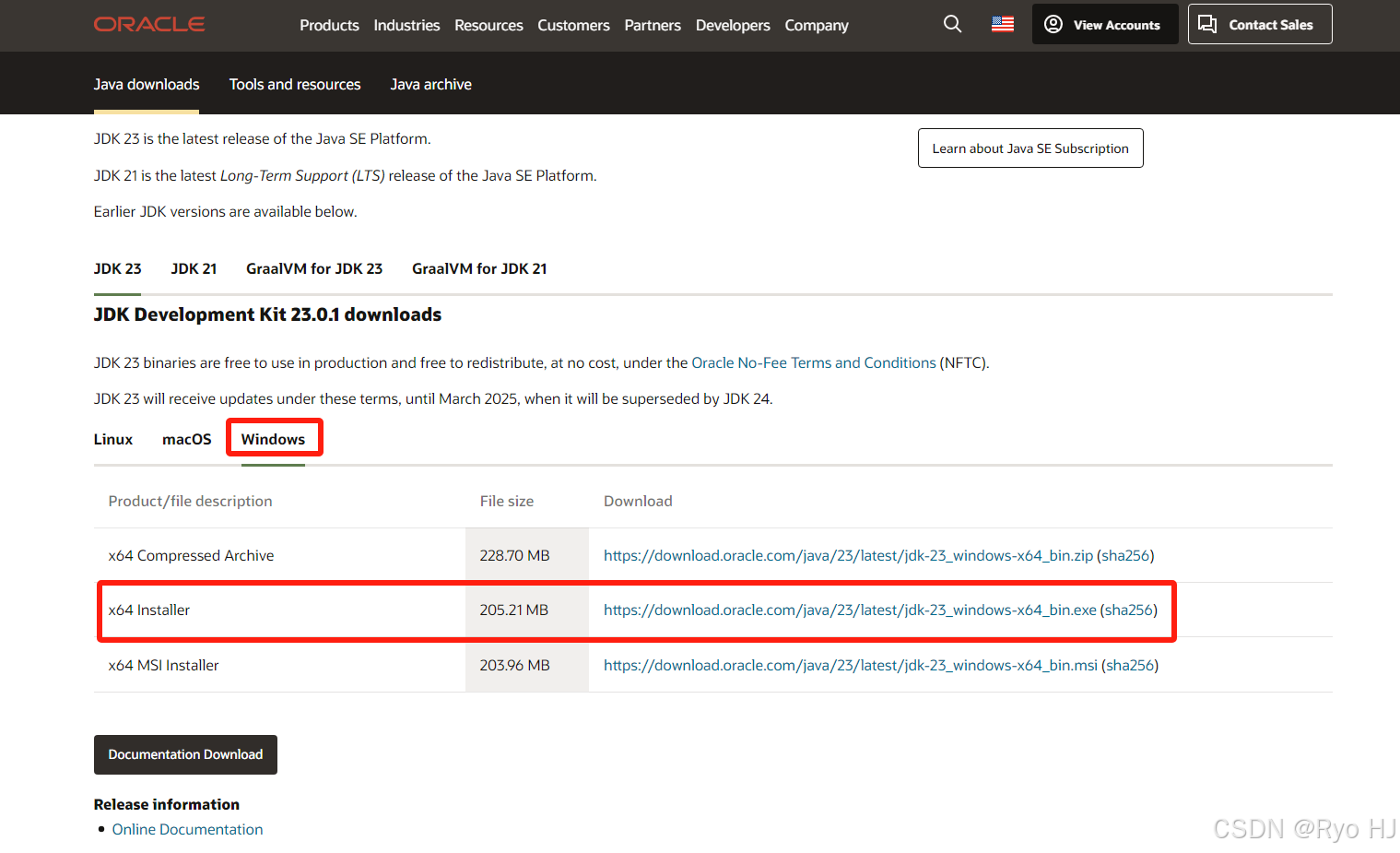Click the x64 MSI Installer description
The height and width of the screenshot is (853, 1400).
(163, 665)
